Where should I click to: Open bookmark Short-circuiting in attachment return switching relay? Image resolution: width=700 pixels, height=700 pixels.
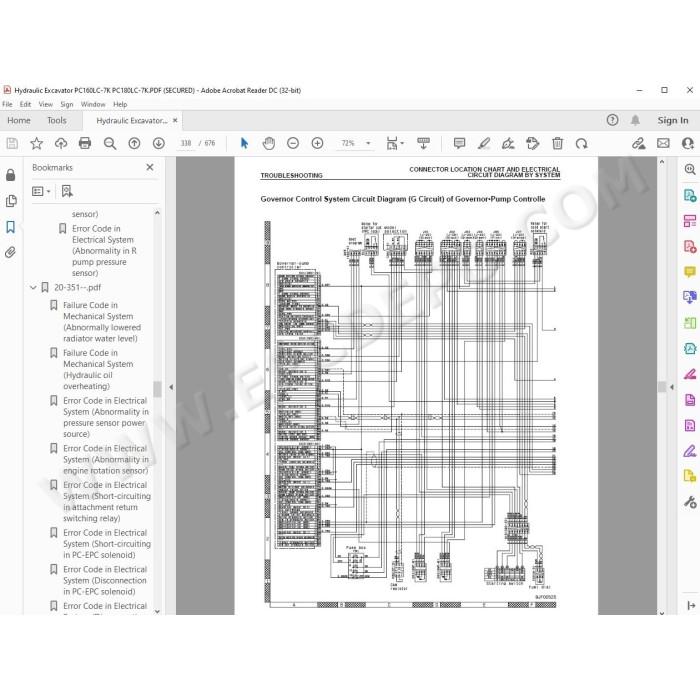107,501
